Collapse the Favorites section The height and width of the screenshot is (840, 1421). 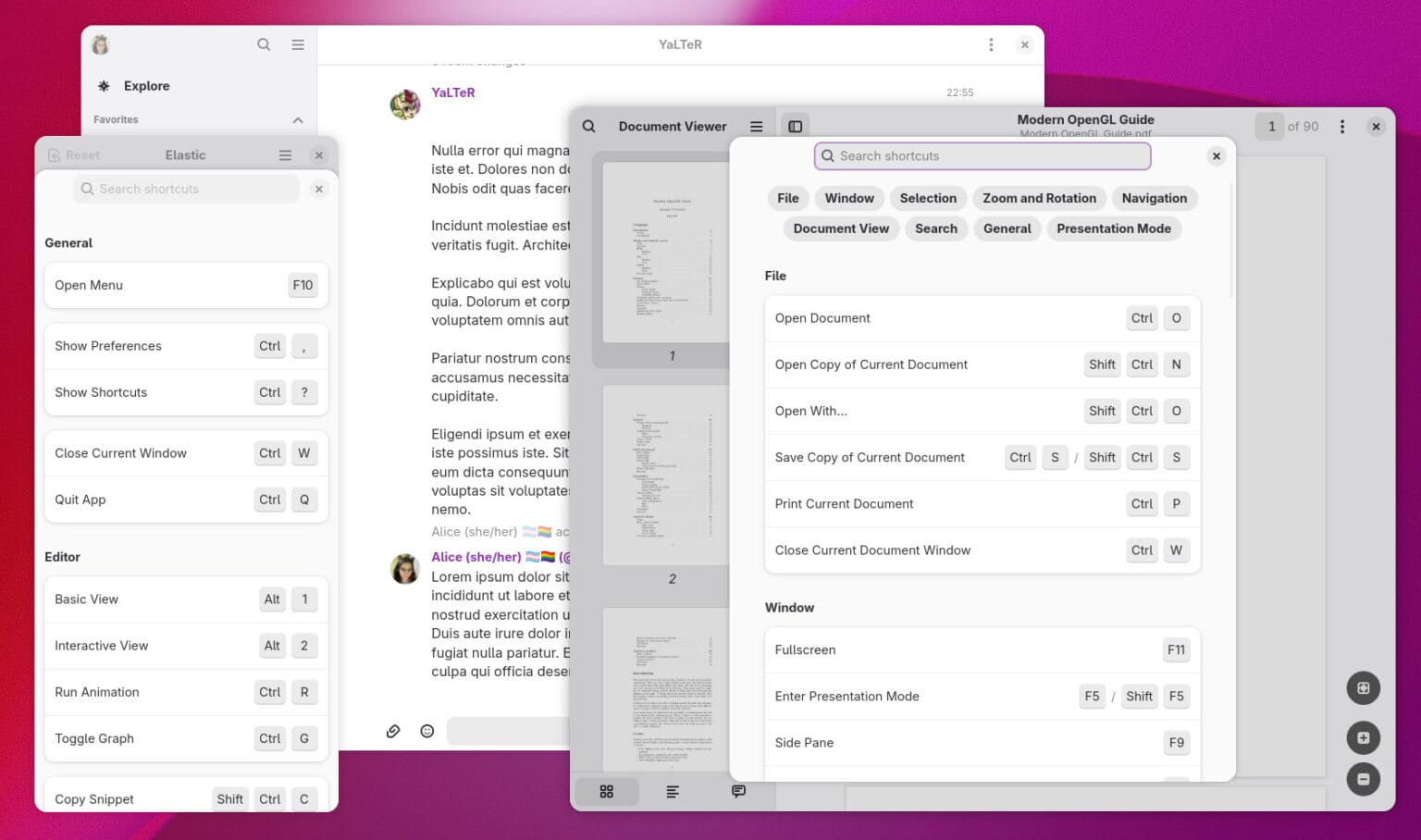point(298,119)
